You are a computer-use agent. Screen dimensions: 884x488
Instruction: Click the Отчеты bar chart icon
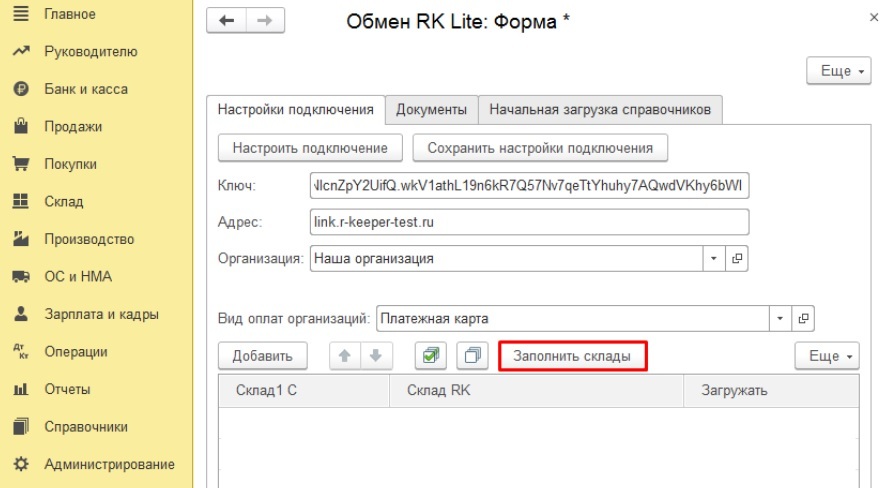tap(21, 389)
